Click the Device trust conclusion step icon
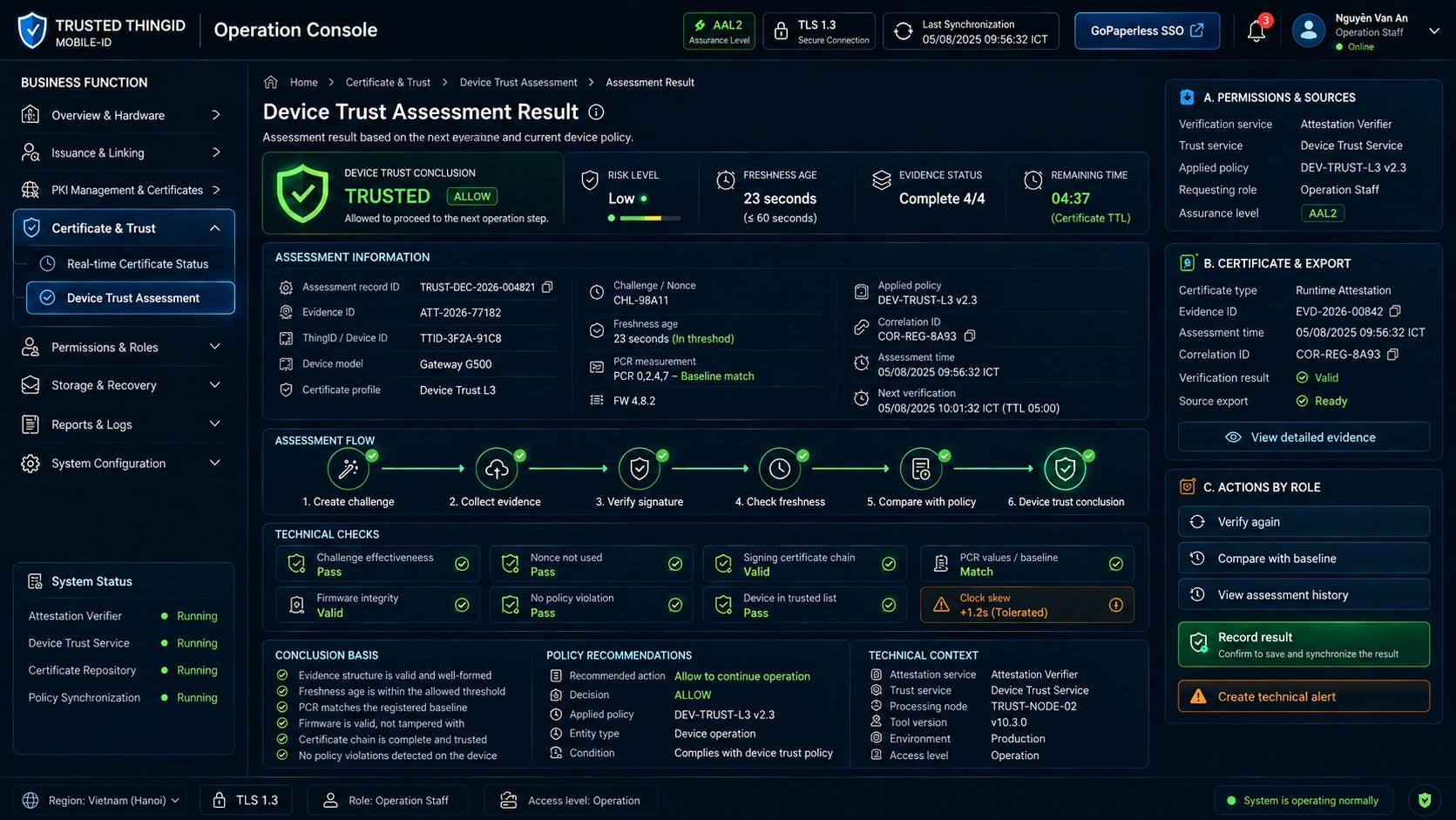Image resolution: width=1456 pixels, height=820 pixels. [1065, 469]
